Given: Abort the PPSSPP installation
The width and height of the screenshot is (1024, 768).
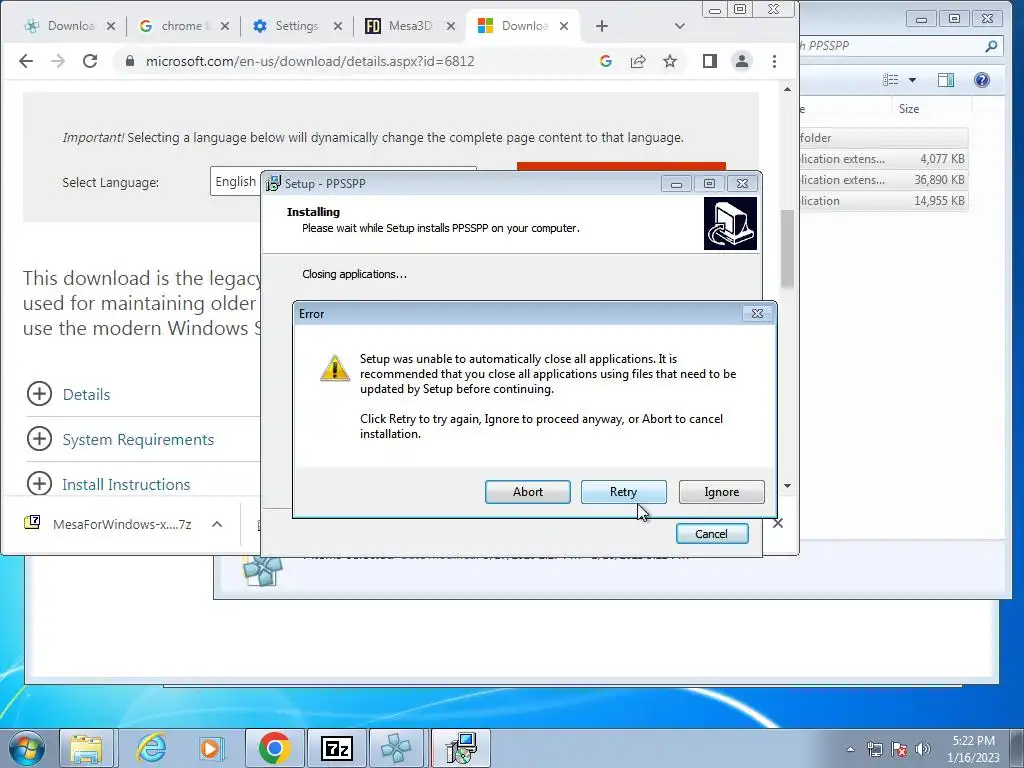Looking at the screenshot, I should point(528,492).
